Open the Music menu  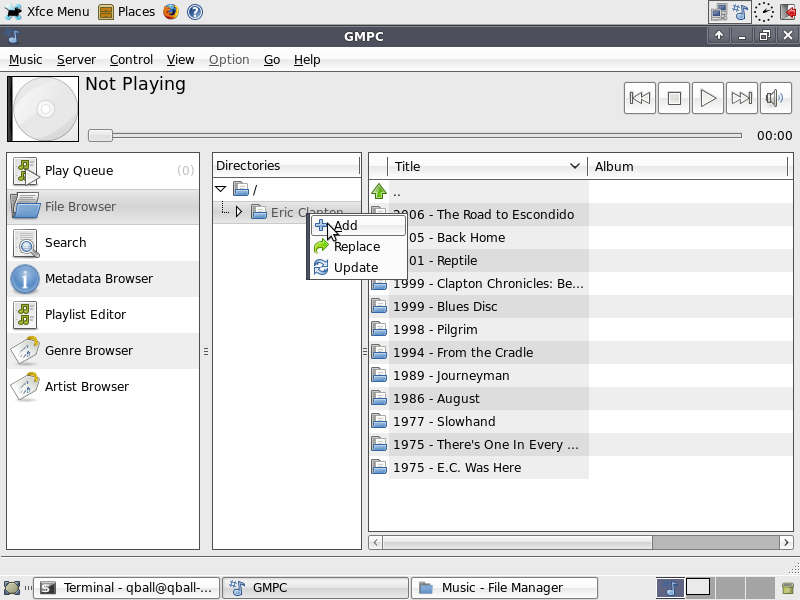(x=26, y=60)
